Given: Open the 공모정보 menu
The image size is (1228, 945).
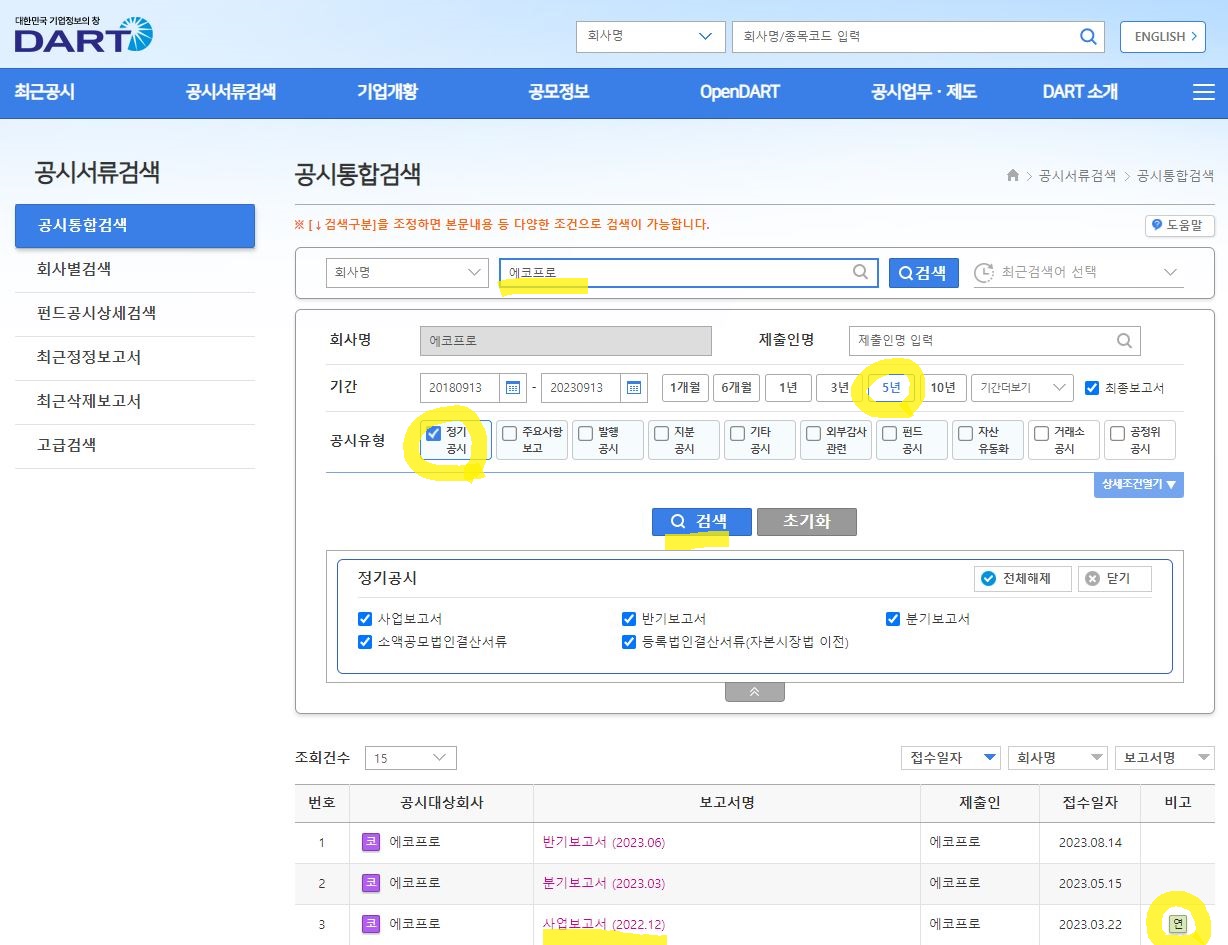Looking at the screenshot, I should coord(559,92).
